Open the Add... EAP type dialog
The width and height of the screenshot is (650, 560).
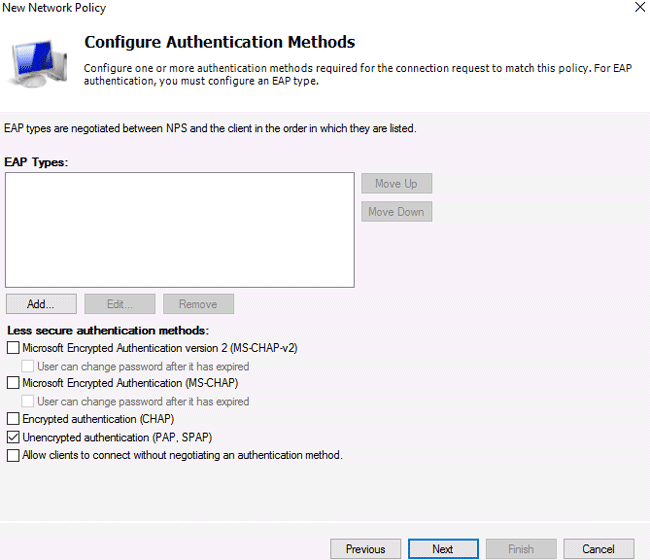41,304
